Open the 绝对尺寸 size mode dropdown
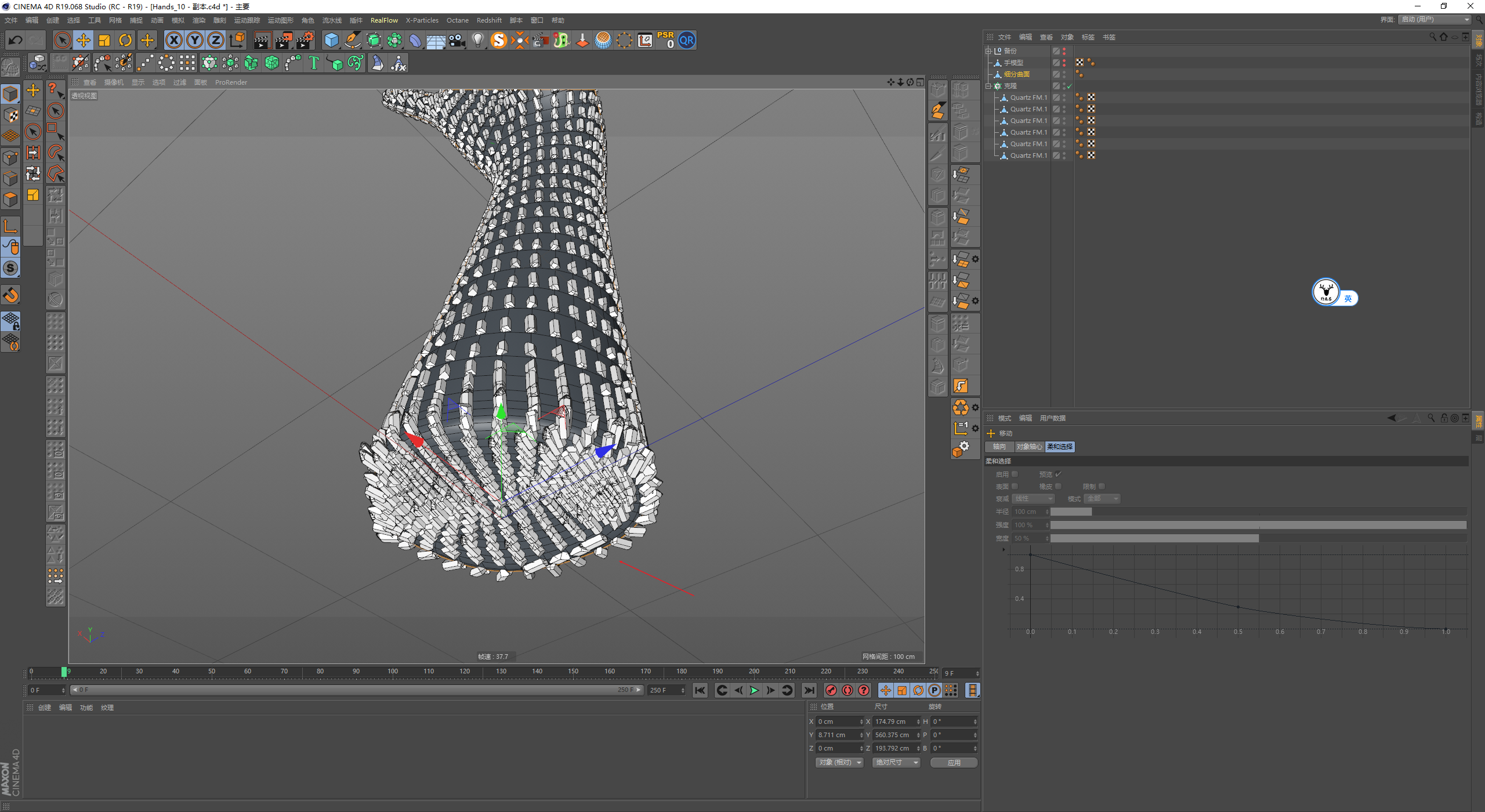The height and width of the screenshot is (812, 1485). pyautogui.click(x=896, y=762)
